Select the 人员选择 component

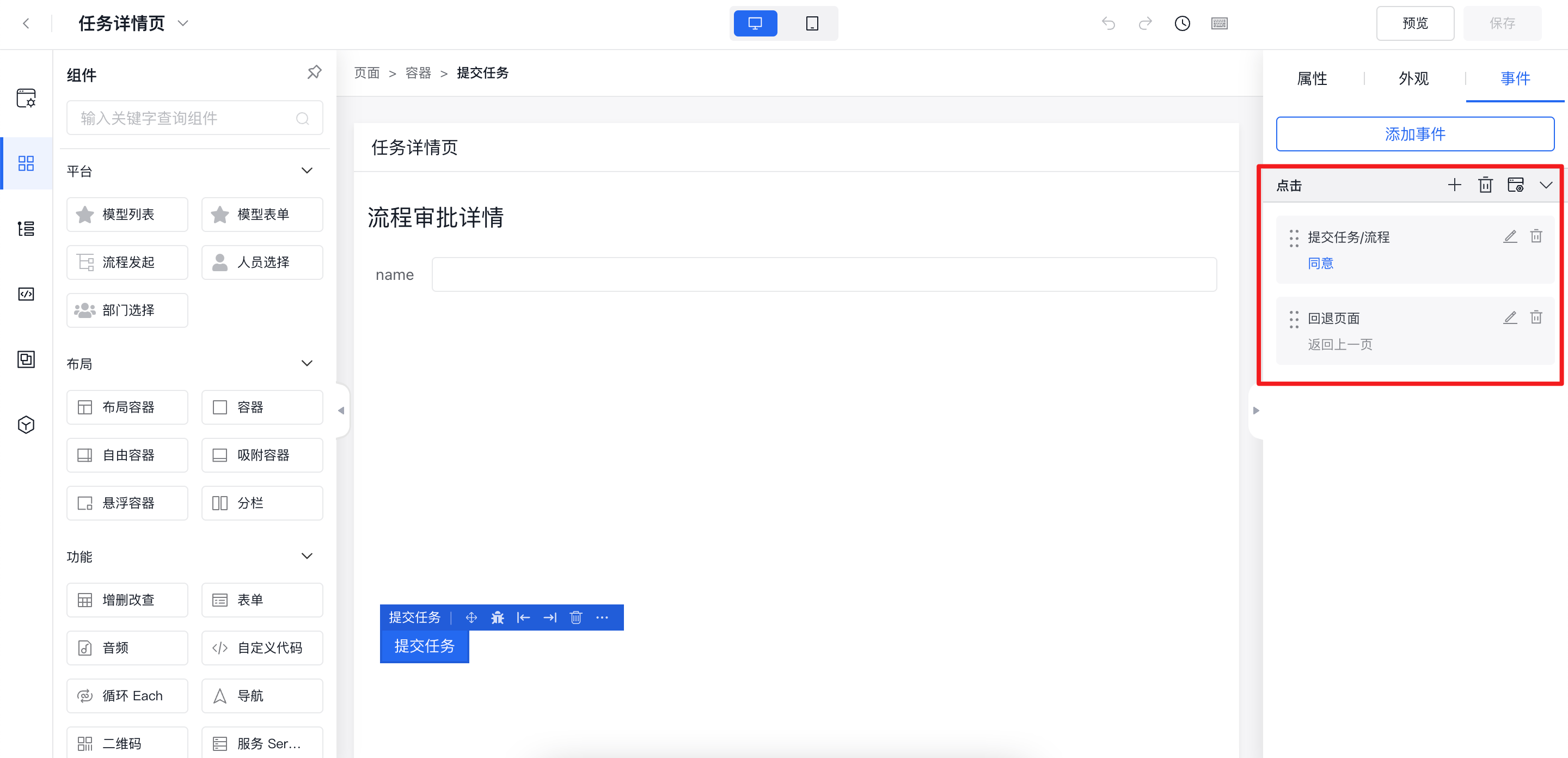coord(262,262)
